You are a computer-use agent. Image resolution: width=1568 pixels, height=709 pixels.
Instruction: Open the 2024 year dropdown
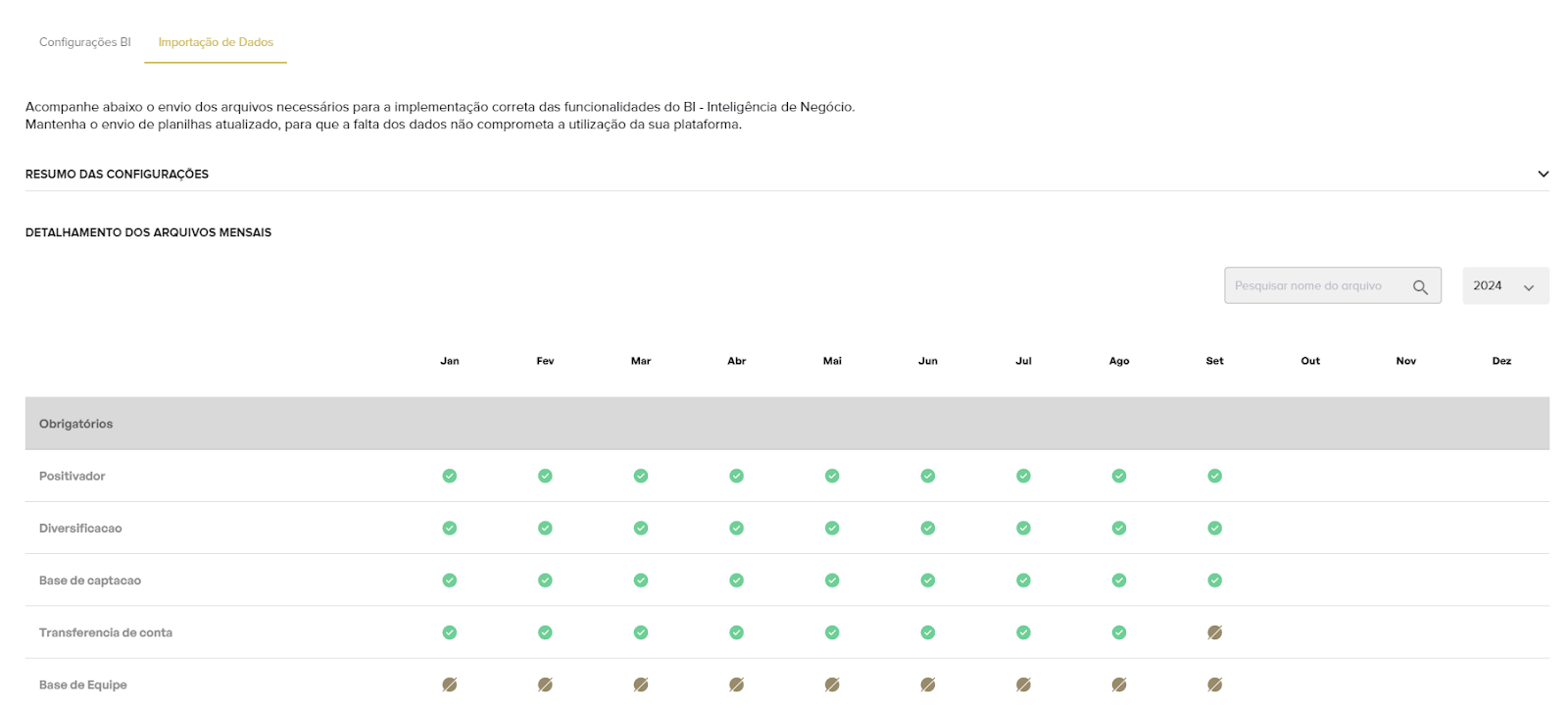coord(1505,286)
